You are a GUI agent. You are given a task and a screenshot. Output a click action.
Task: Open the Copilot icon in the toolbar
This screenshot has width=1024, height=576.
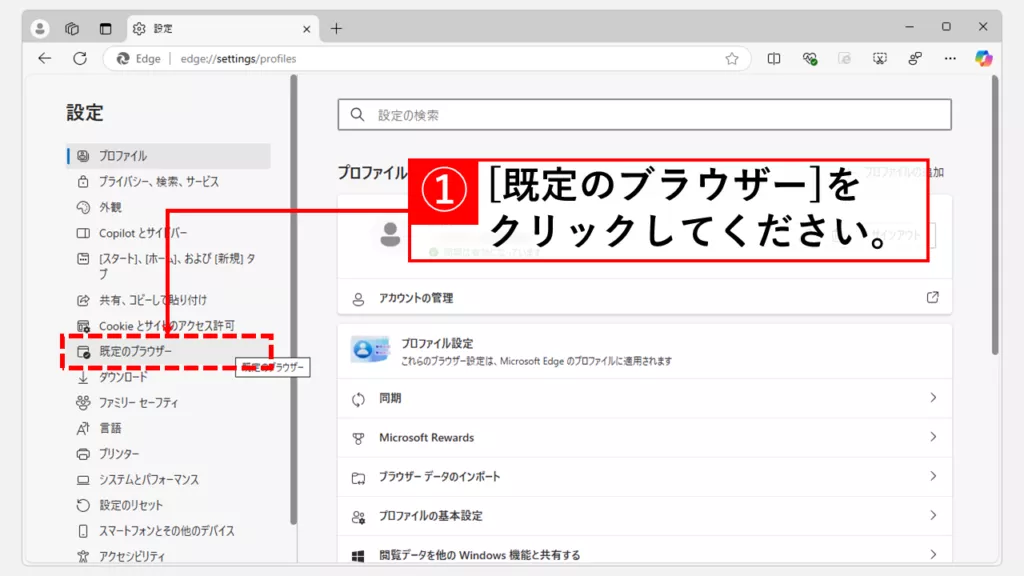[x=984, y=58]
